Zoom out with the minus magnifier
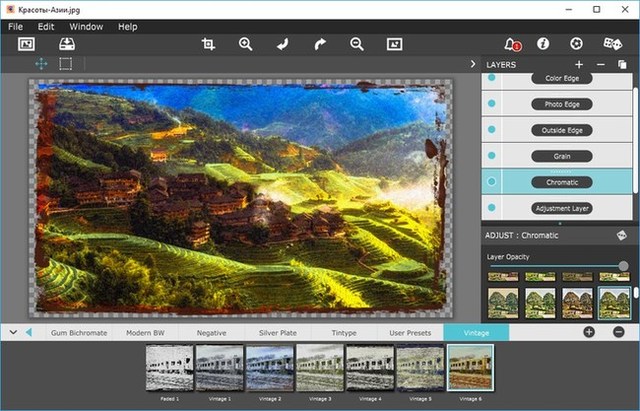 (357, 44)
